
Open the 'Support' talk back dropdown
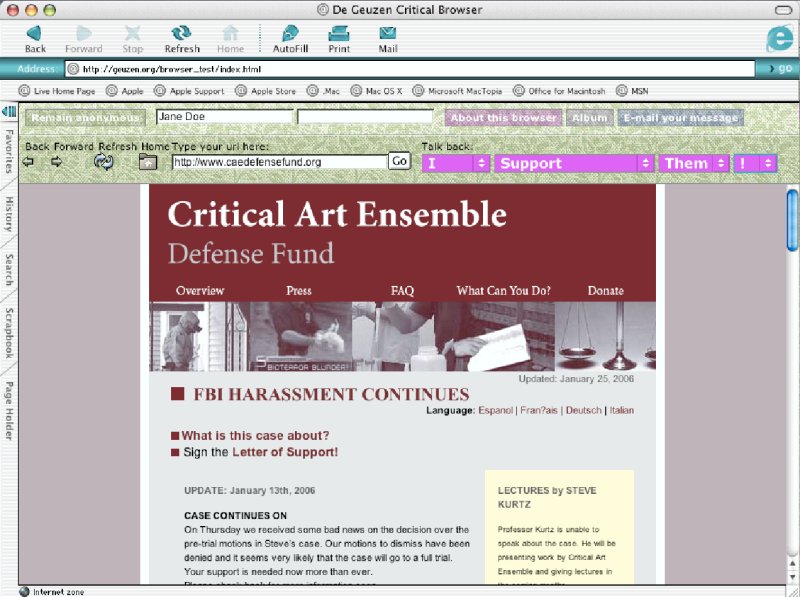click(x=574, y=163)
